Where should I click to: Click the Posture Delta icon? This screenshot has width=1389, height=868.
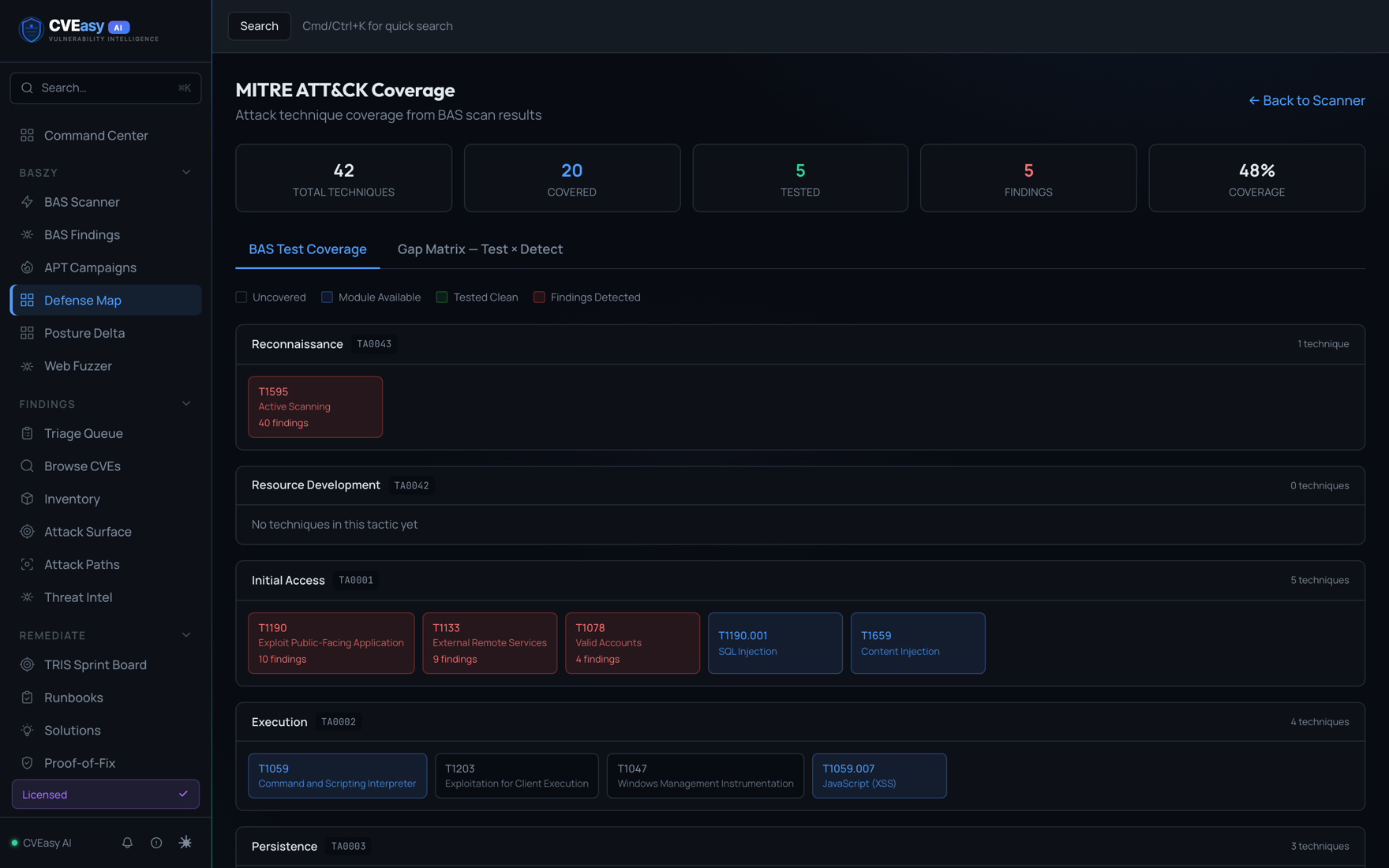coord(27,333)
